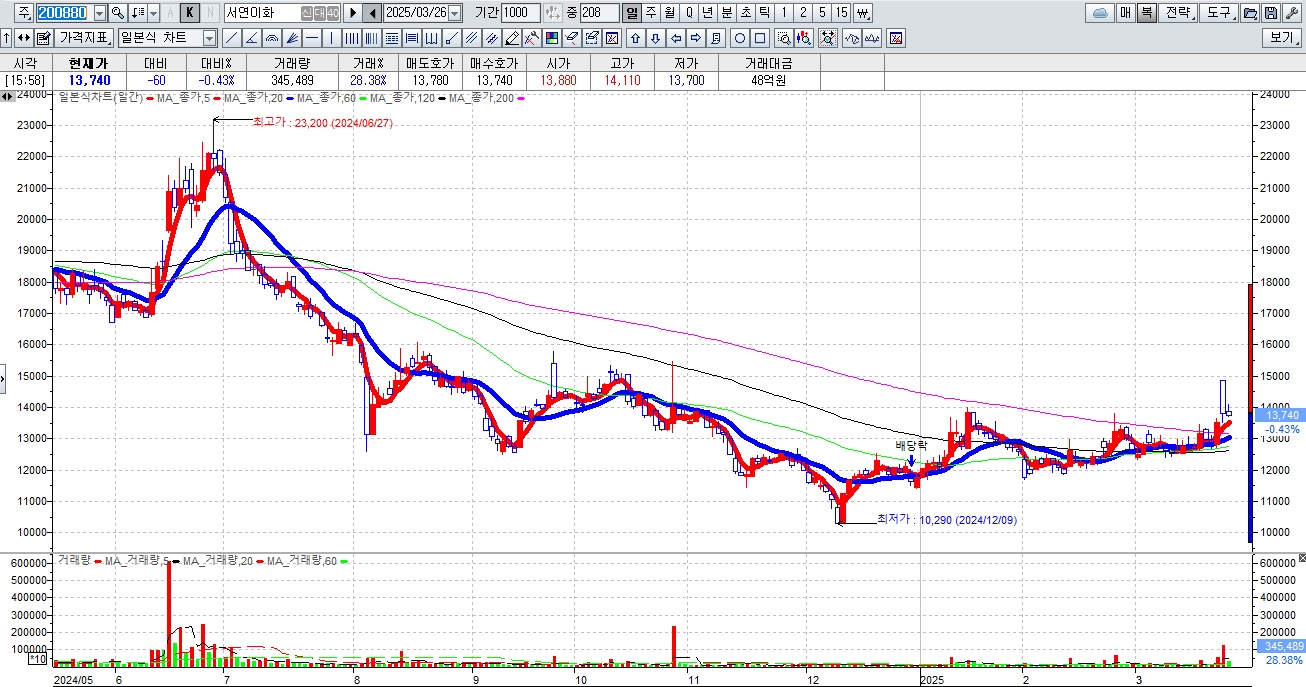Click the stock code input field

pos(63,13)
